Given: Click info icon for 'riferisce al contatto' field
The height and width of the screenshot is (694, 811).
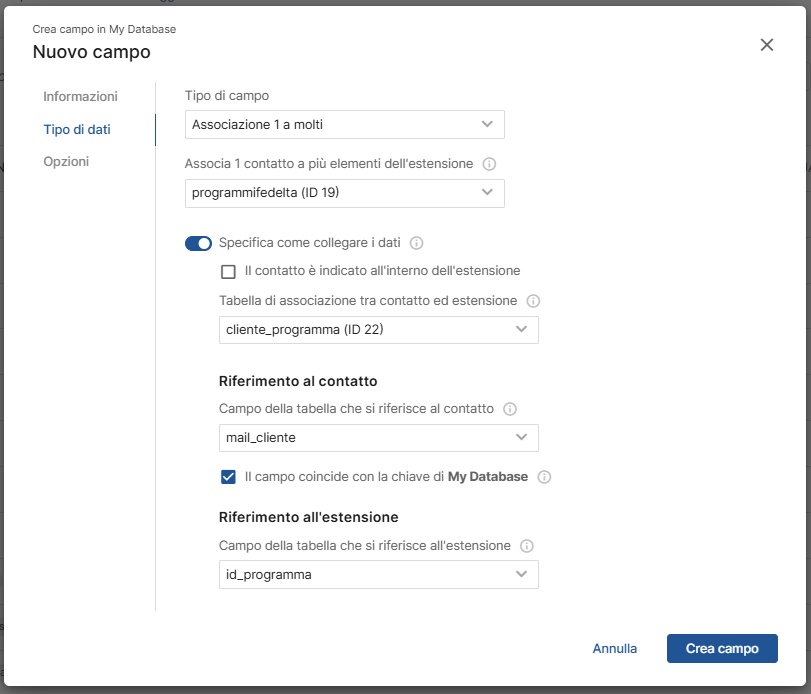Looking at the screenshot, I should [x=510, y=409].
